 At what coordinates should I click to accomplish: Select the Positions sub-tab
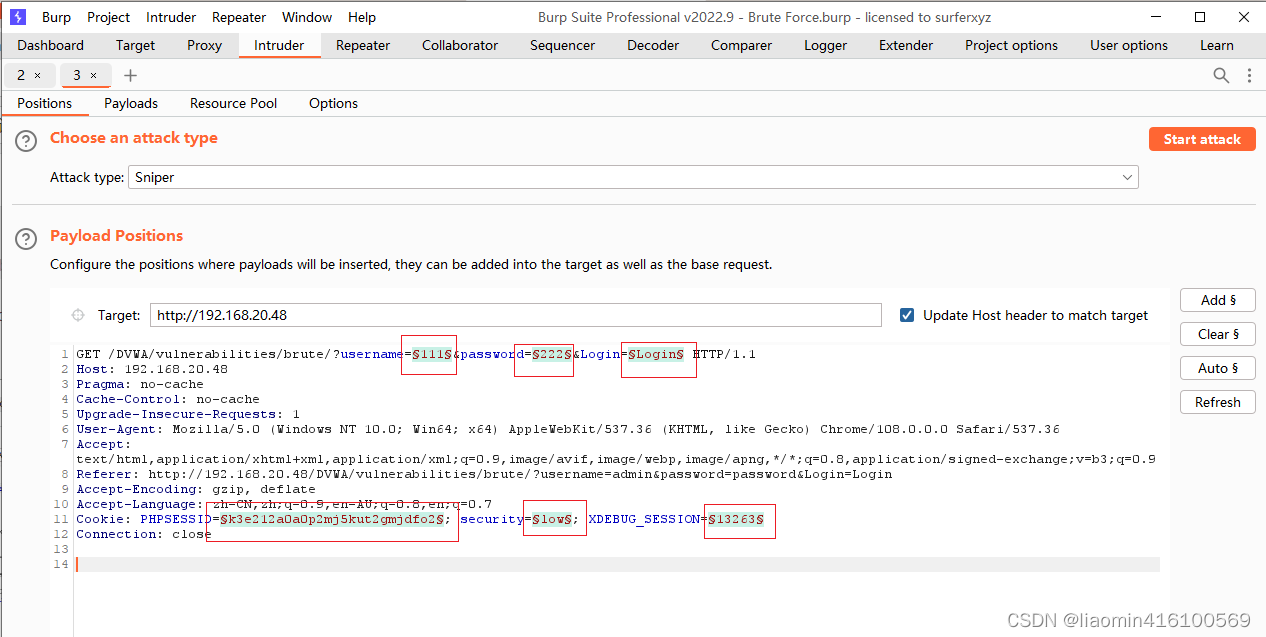coord(45,103)
